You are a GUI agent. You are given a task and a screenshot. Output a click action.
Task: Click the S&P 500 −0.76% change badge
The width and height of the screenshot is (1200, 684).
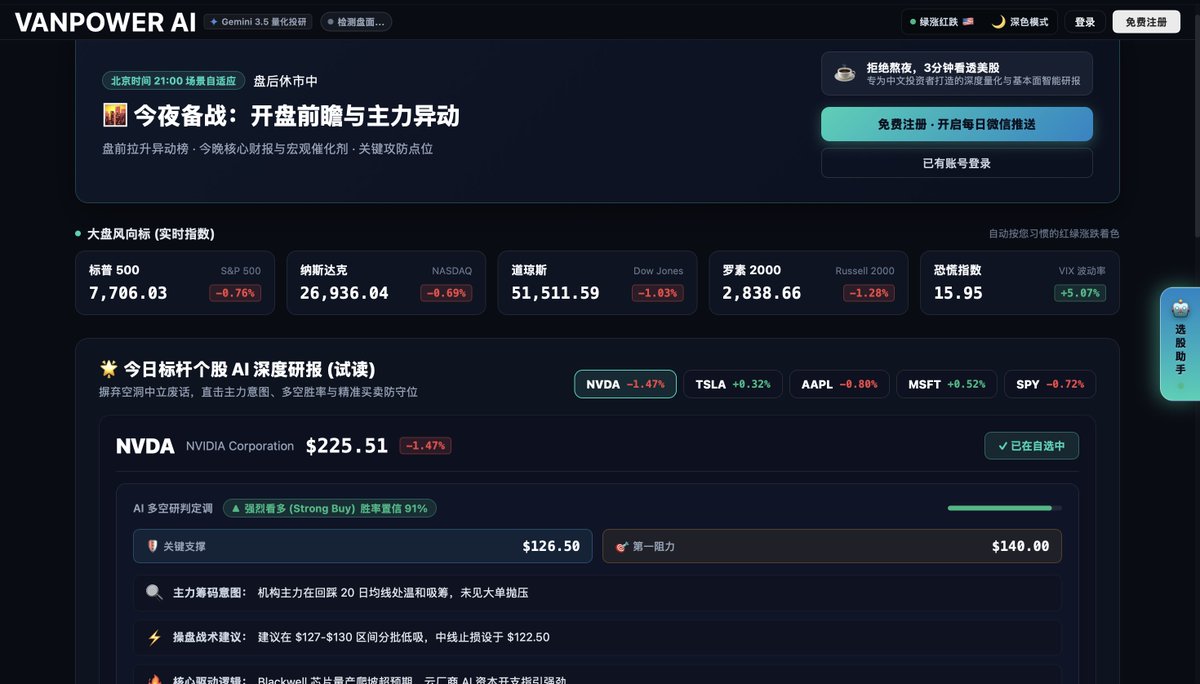[x=235, y=293]
